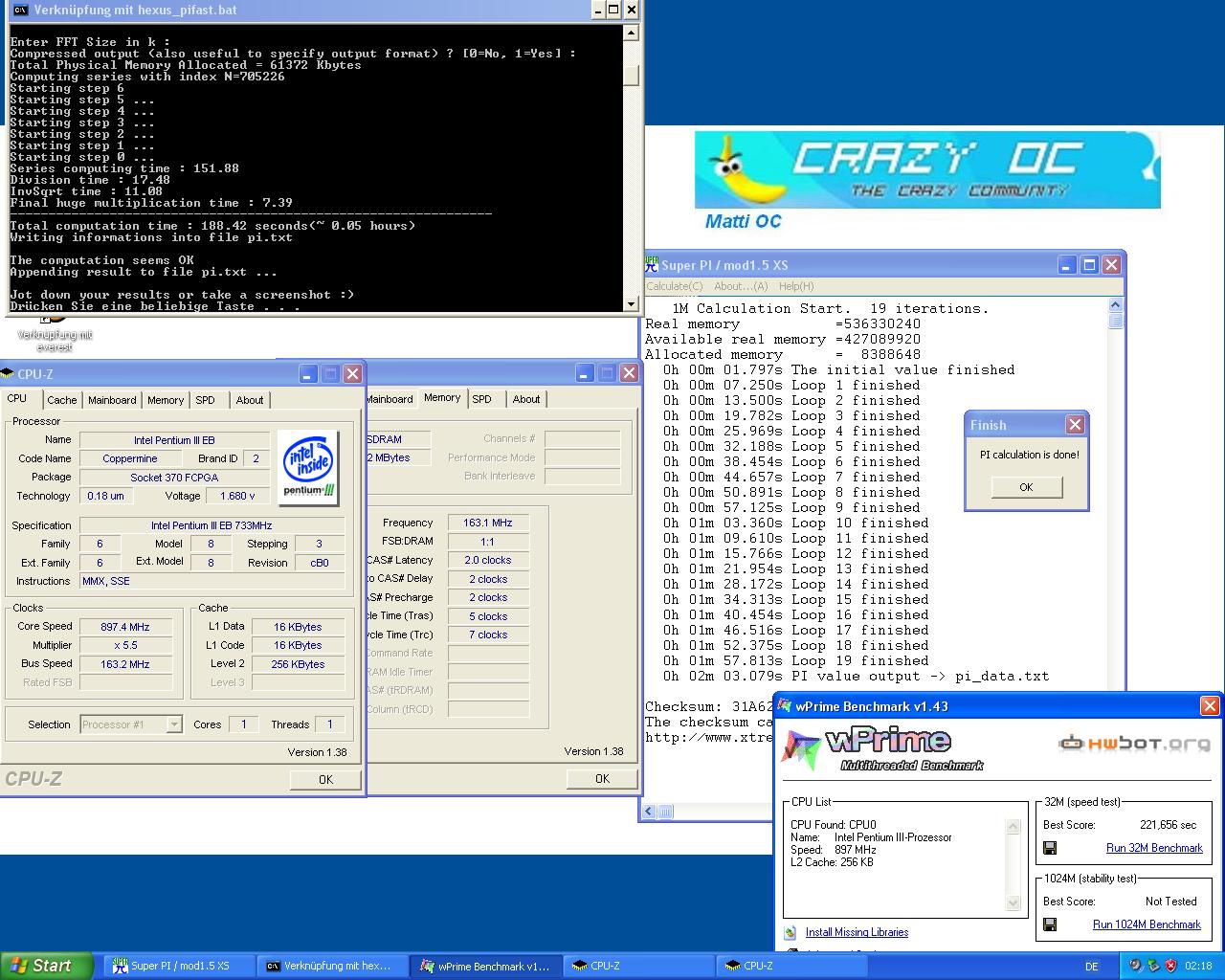Switch to SPD tab in front CPU-Z
The width and height of the screenshot is (1225, 980).
click(206, 400)
